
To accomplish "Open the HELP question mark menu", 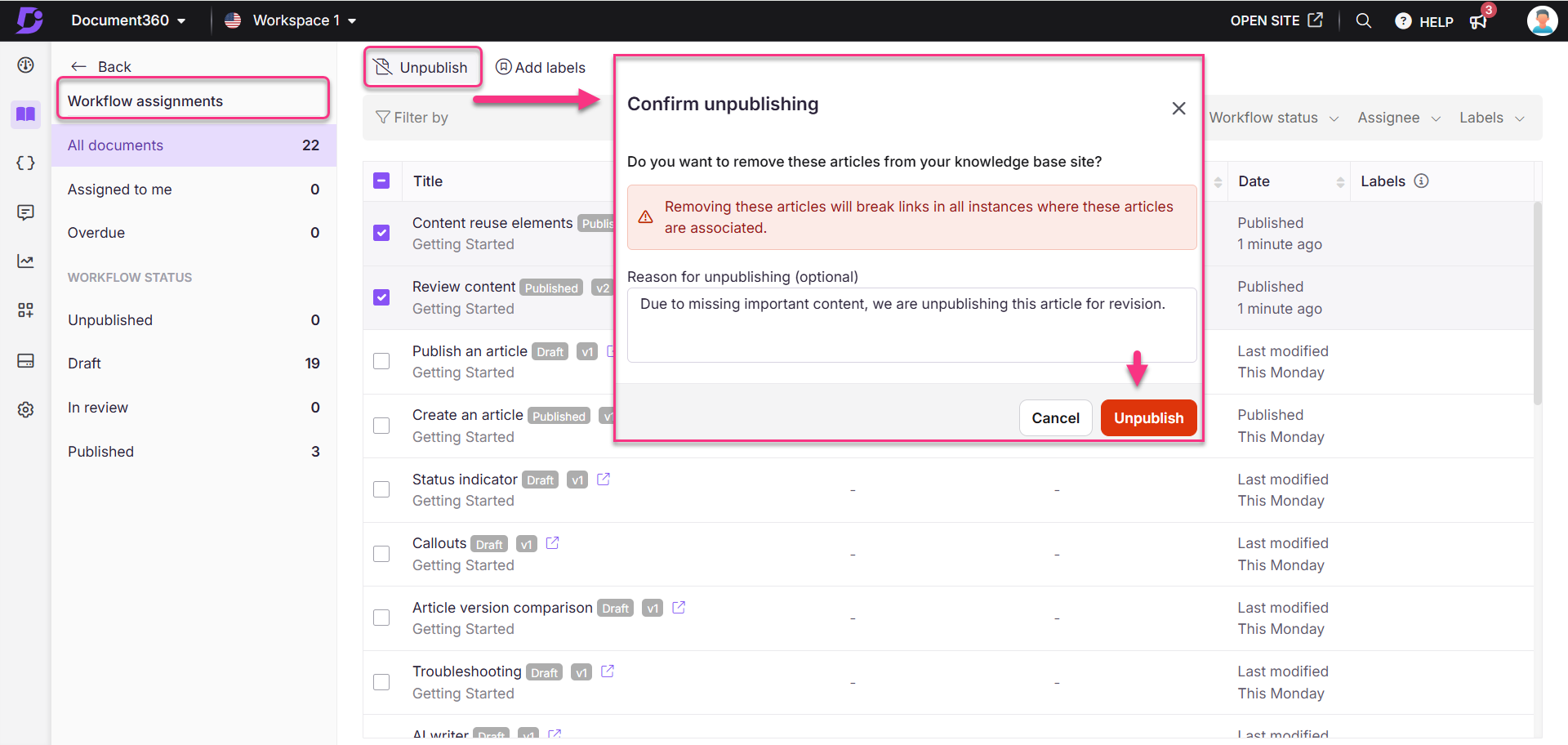I will (x=1424, y=21).
